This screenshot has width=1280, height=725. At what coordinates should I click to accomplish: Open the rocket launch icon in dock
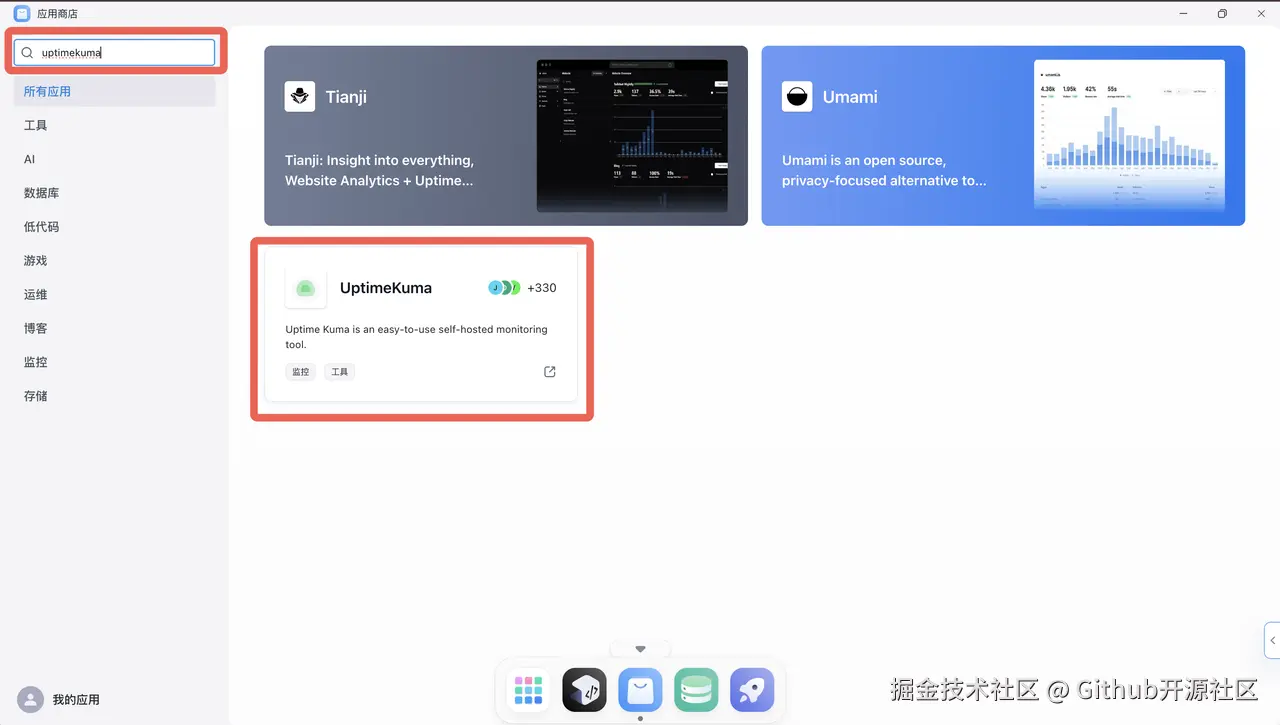(x=752, y=690)
